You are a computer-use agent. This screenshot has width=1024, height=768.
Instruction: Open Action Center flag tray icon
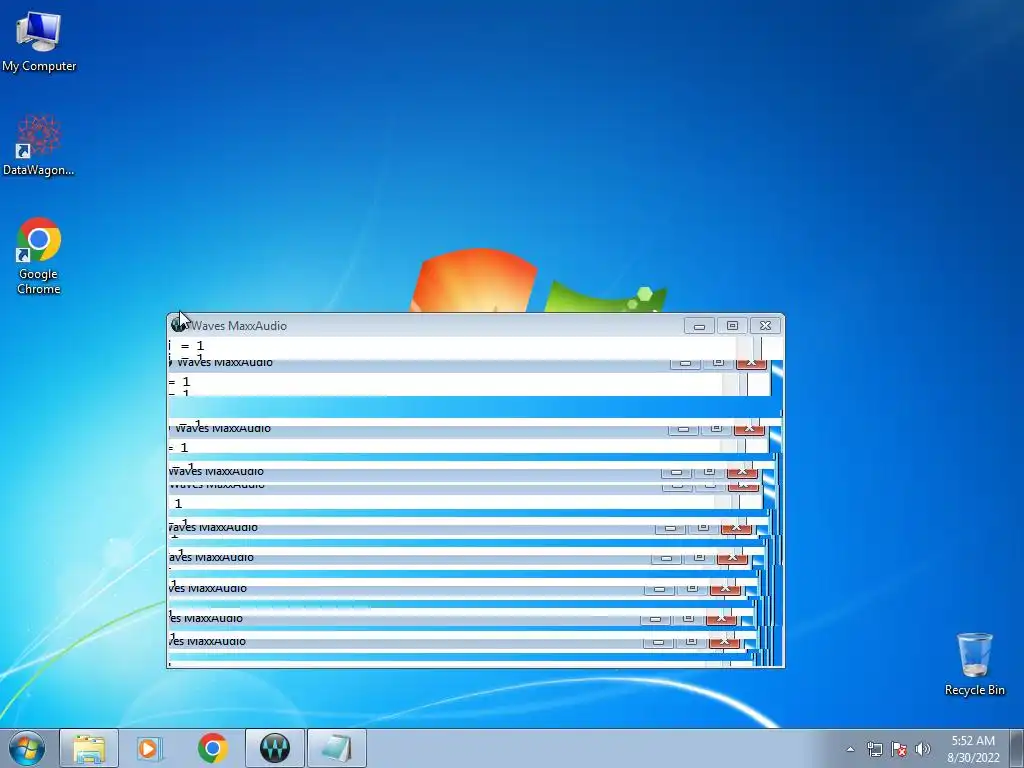coord(899,749)
